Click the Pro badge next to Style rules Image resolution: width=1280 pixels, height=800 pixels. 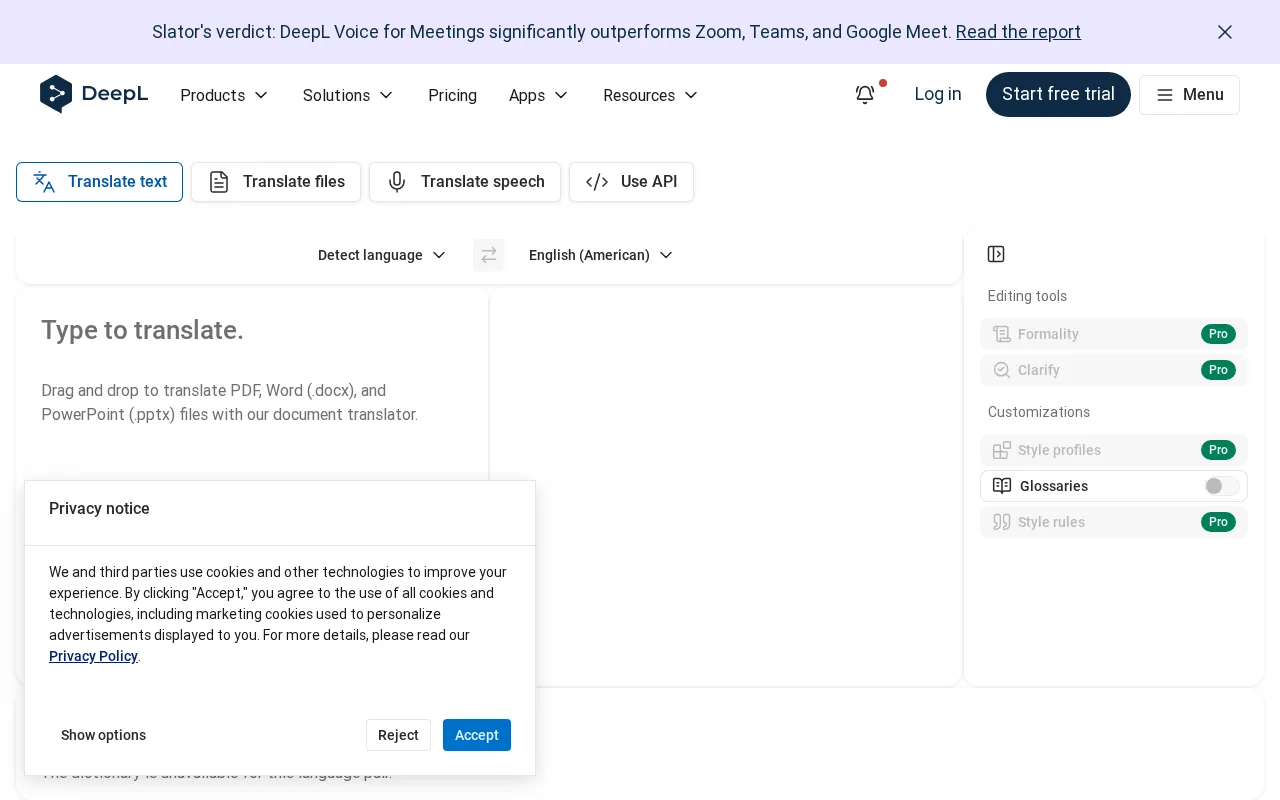1218,522
